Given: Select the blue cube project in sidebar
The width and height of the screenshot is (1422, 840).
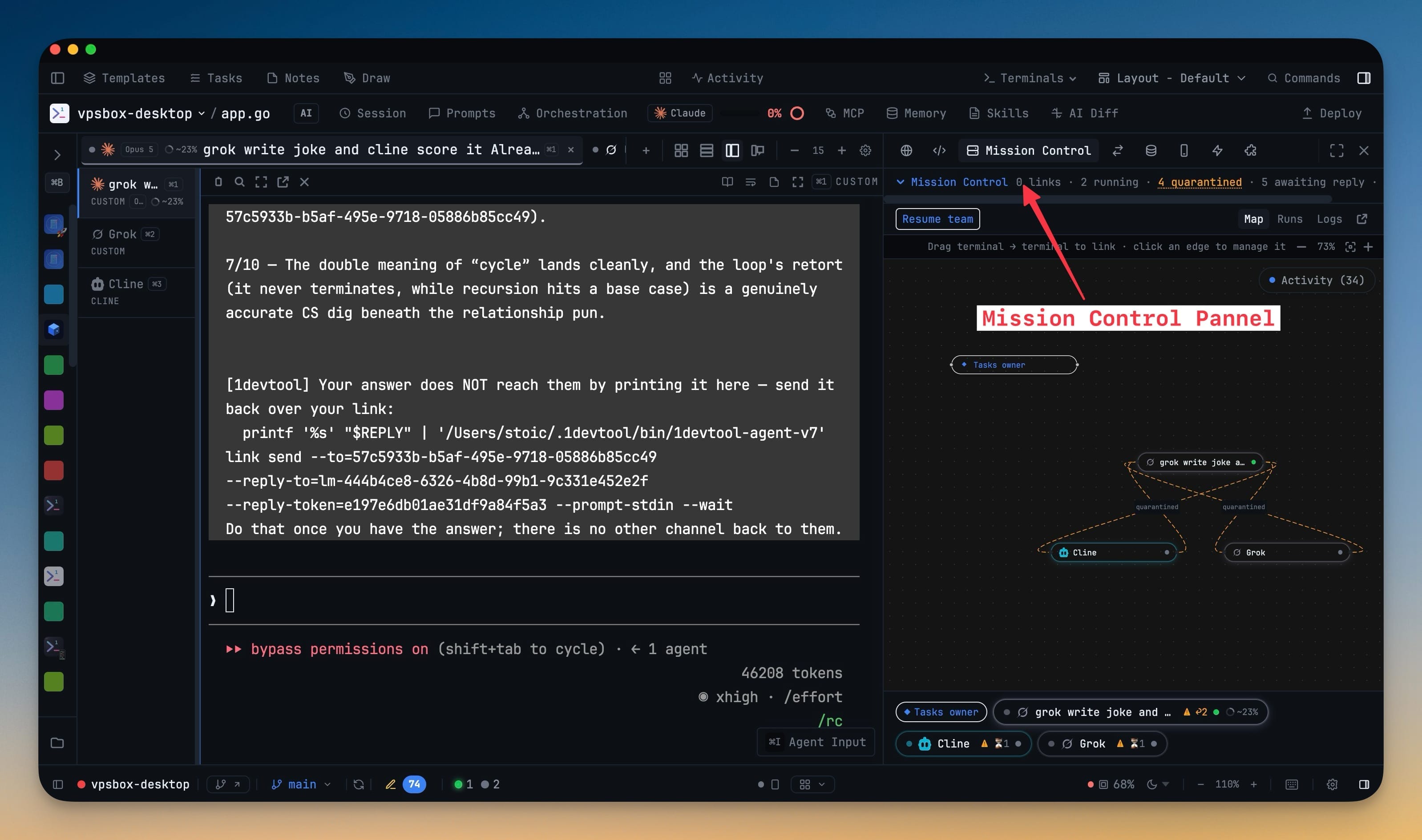Looking at the screenshot, I should point(54,330).
